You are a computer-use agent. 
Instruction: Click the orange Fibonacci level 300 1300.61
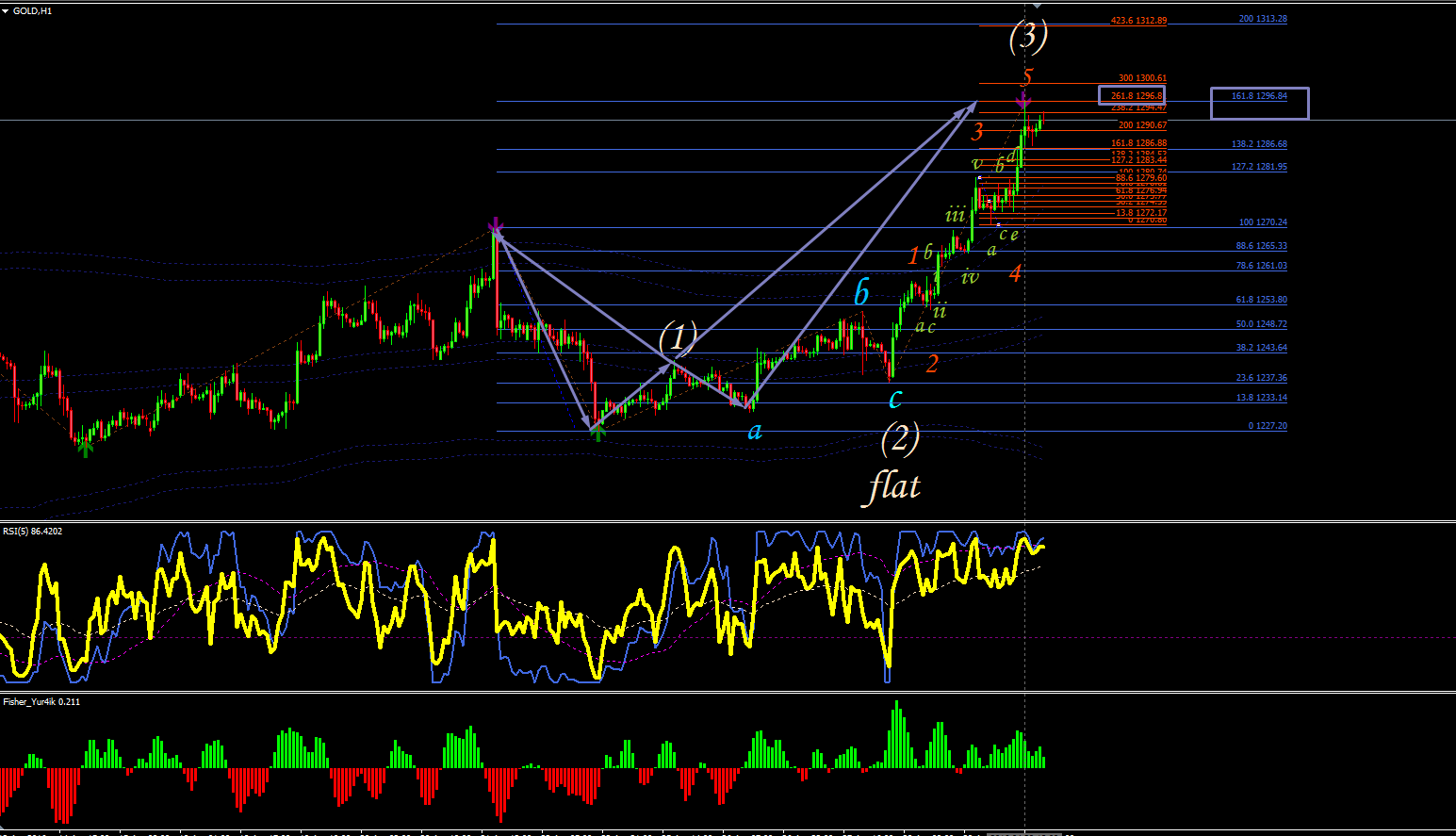[x=1142, y=78]
